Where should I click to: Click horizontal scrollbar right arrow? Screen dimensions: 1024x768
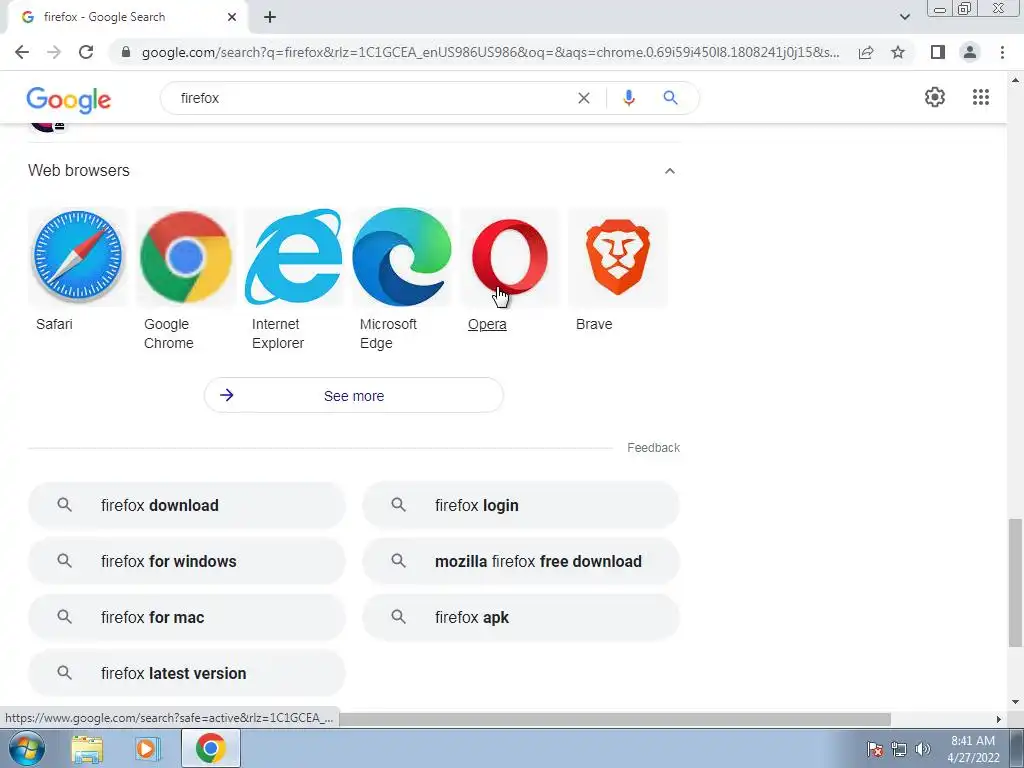pos(999,719)
